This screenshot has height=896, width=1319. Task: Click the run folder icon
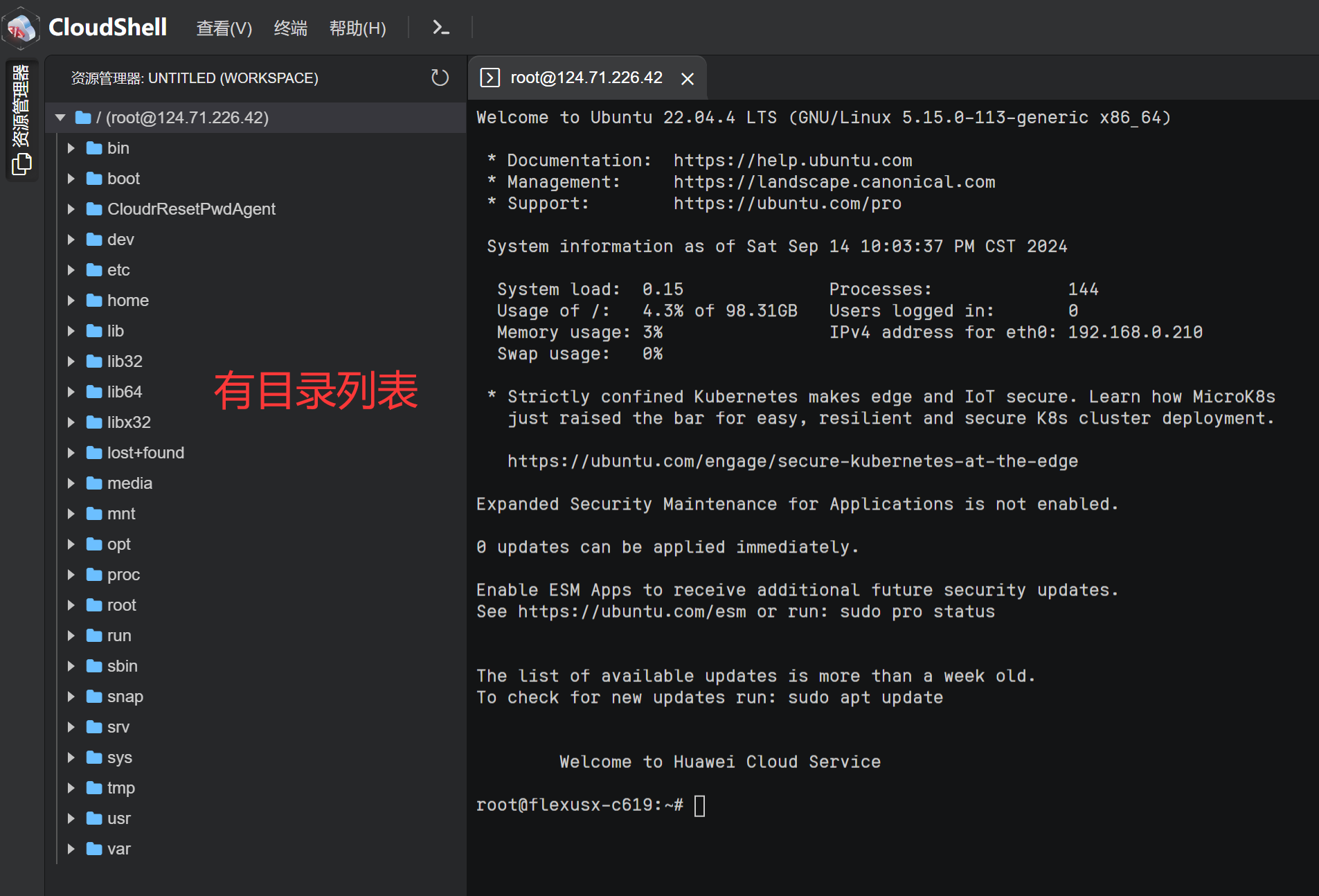point(94,636)
